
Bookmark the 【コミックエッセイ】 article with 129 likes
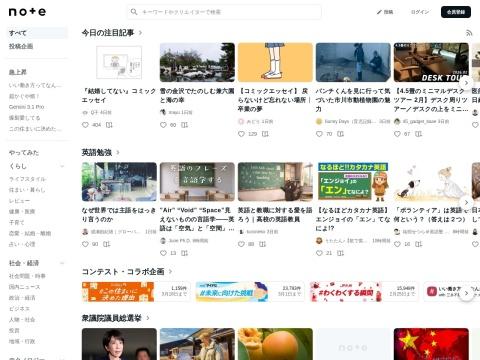click(x=265, y=134)
